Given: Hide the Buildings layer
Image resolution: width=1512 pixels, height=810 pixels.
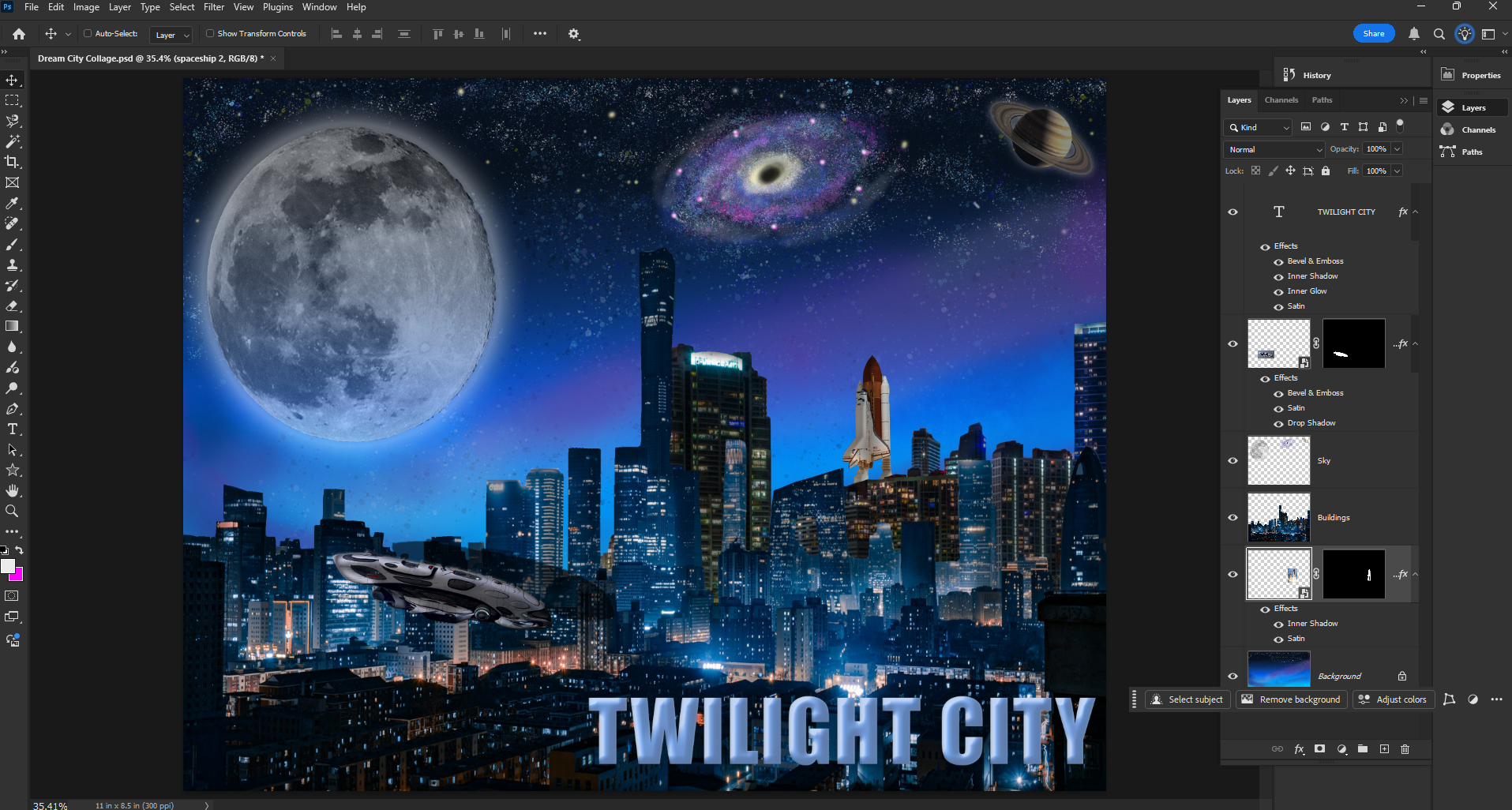Looking at the screenshot, I should coord(1232,517).
